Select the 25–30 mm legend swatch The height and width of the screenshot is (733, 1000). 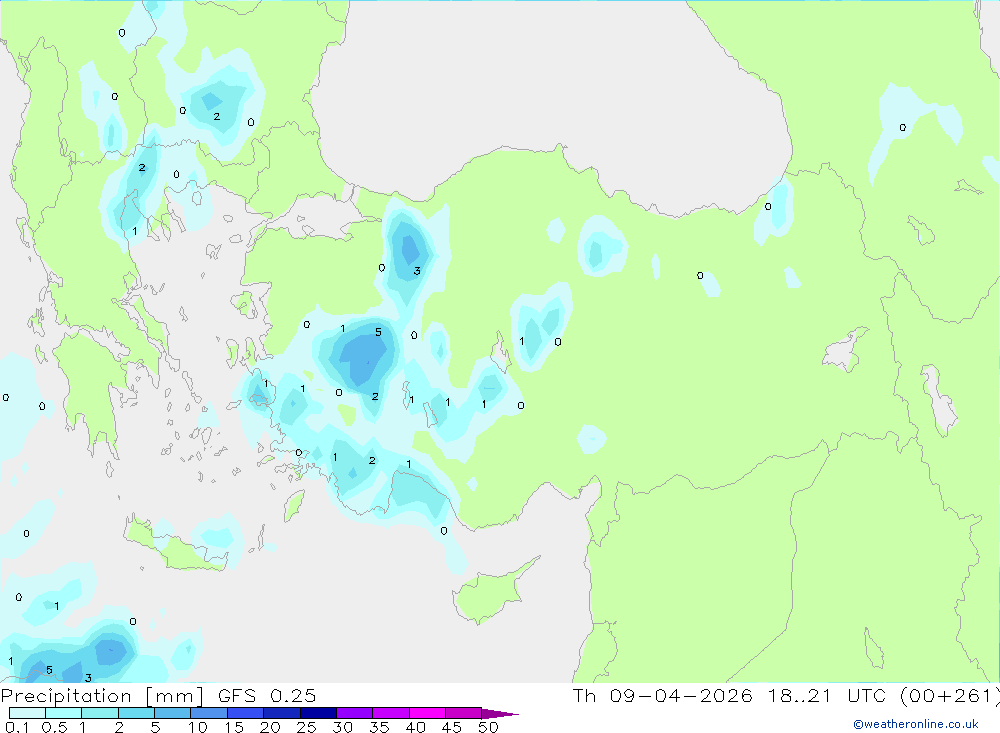[318, 713]
